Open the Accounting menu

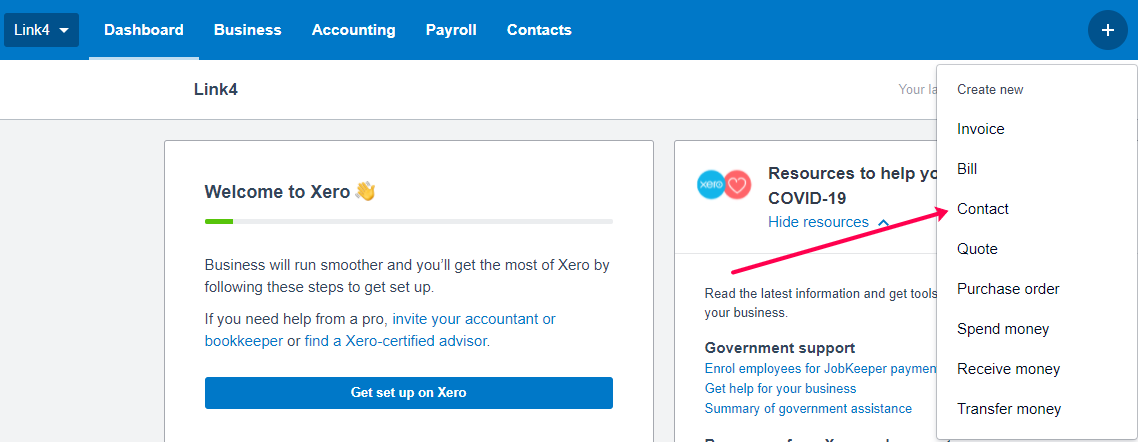[x=353, y=30]
